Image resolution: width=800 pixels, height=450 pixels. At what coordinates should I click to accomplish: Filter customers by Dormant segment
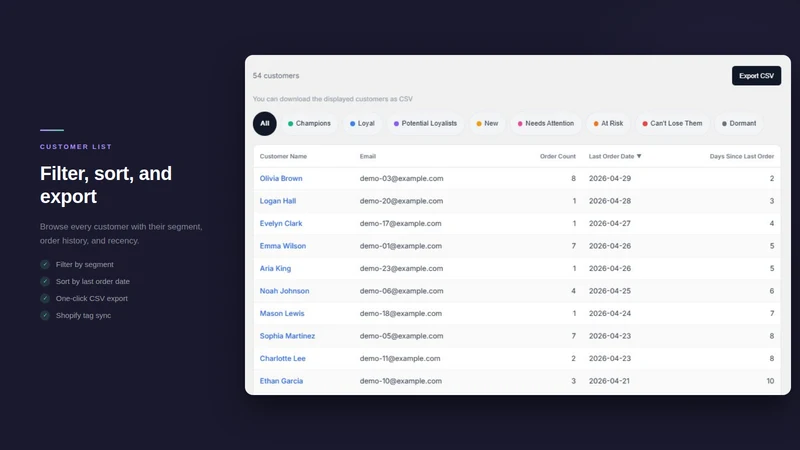739,123
